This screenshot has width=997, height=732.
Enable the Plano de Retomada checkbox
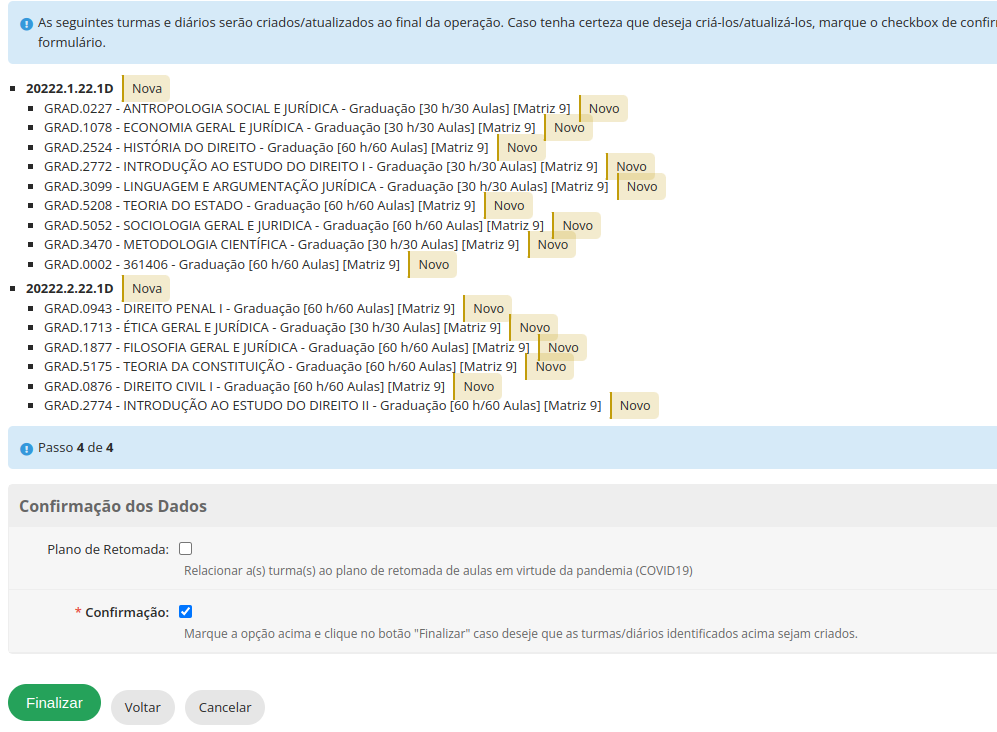(186, 549)
